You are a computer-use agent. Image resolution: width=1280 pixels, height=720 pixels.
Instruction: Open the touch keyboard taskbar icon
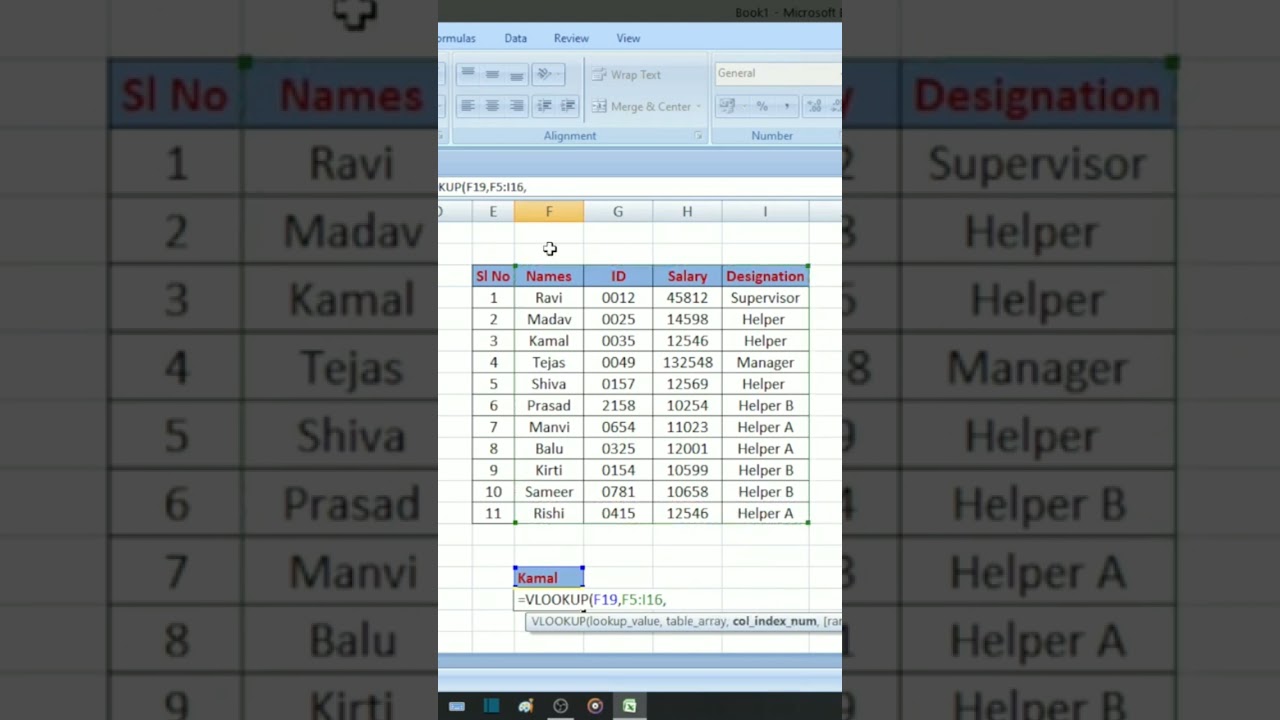click(x=457, y=706)
